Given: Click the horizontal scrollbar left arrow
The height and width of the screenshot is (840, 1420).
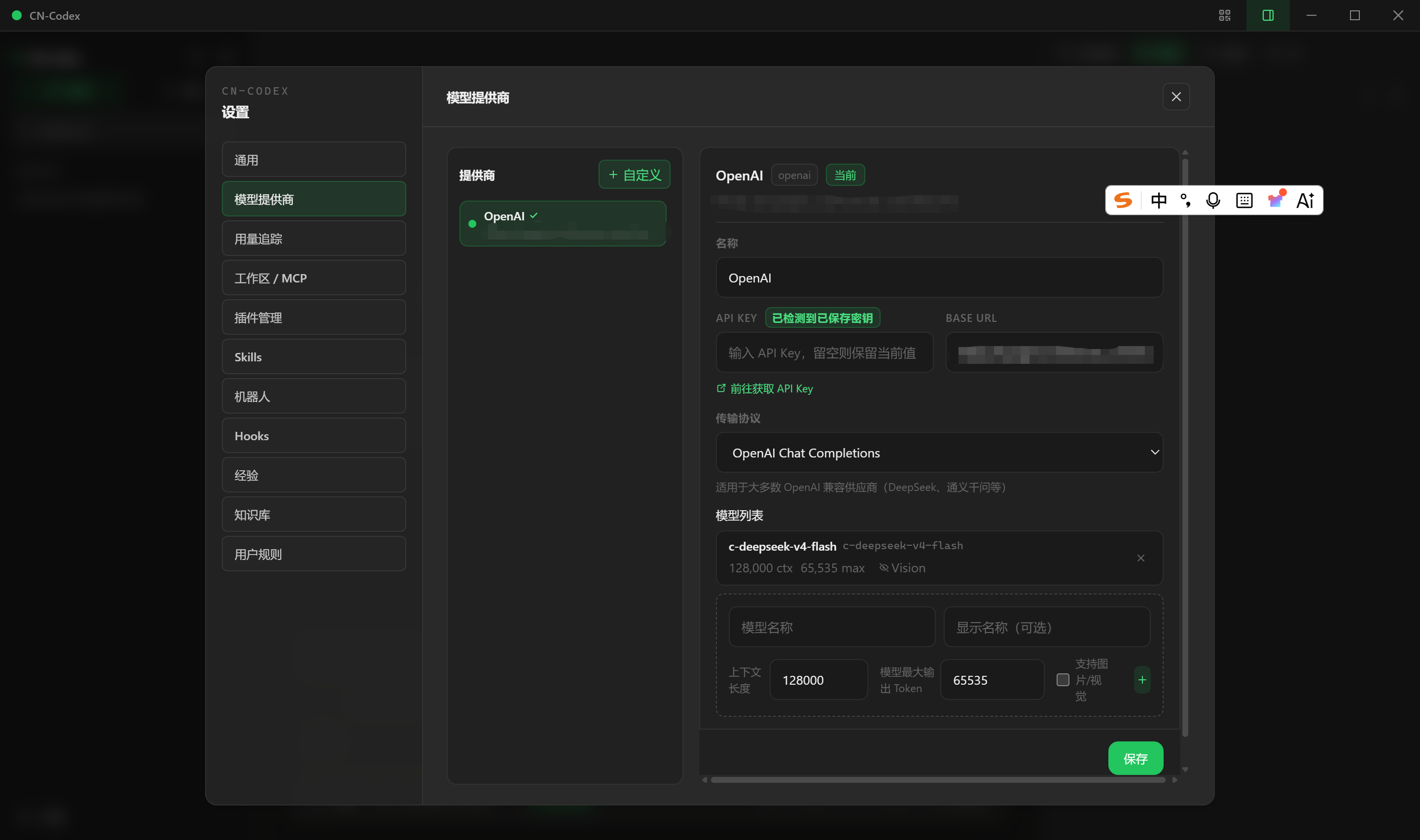Looking at the screenshot, I should tap(705, 780).
